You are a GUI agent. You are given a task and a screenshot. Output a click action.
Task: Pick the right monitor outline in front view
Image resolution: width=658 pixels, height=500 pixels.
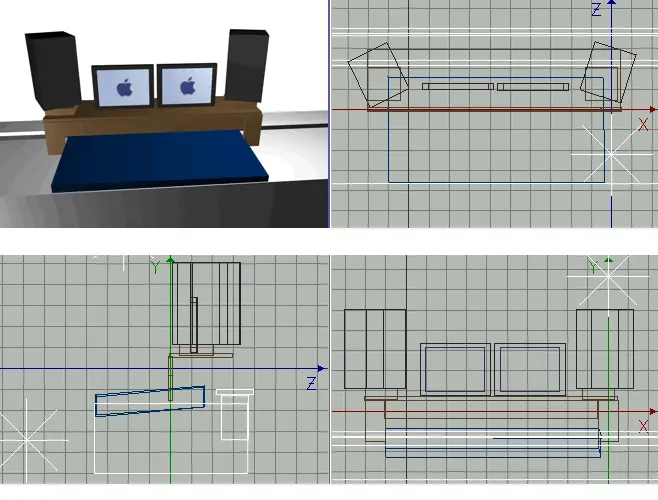click(530, 369)
